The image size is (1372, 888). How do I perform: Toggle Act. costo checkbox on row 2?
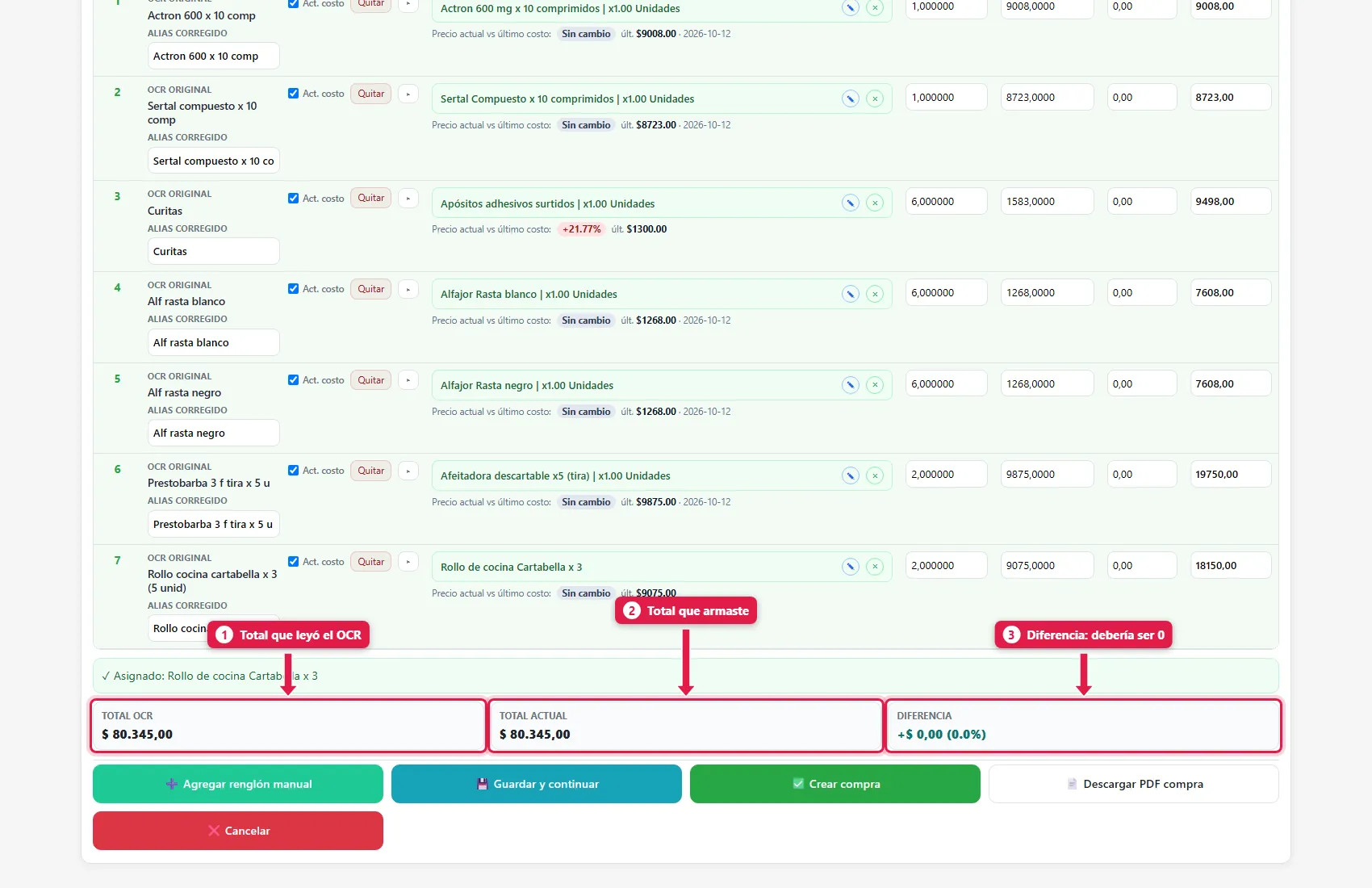click(x=293, y=94)
